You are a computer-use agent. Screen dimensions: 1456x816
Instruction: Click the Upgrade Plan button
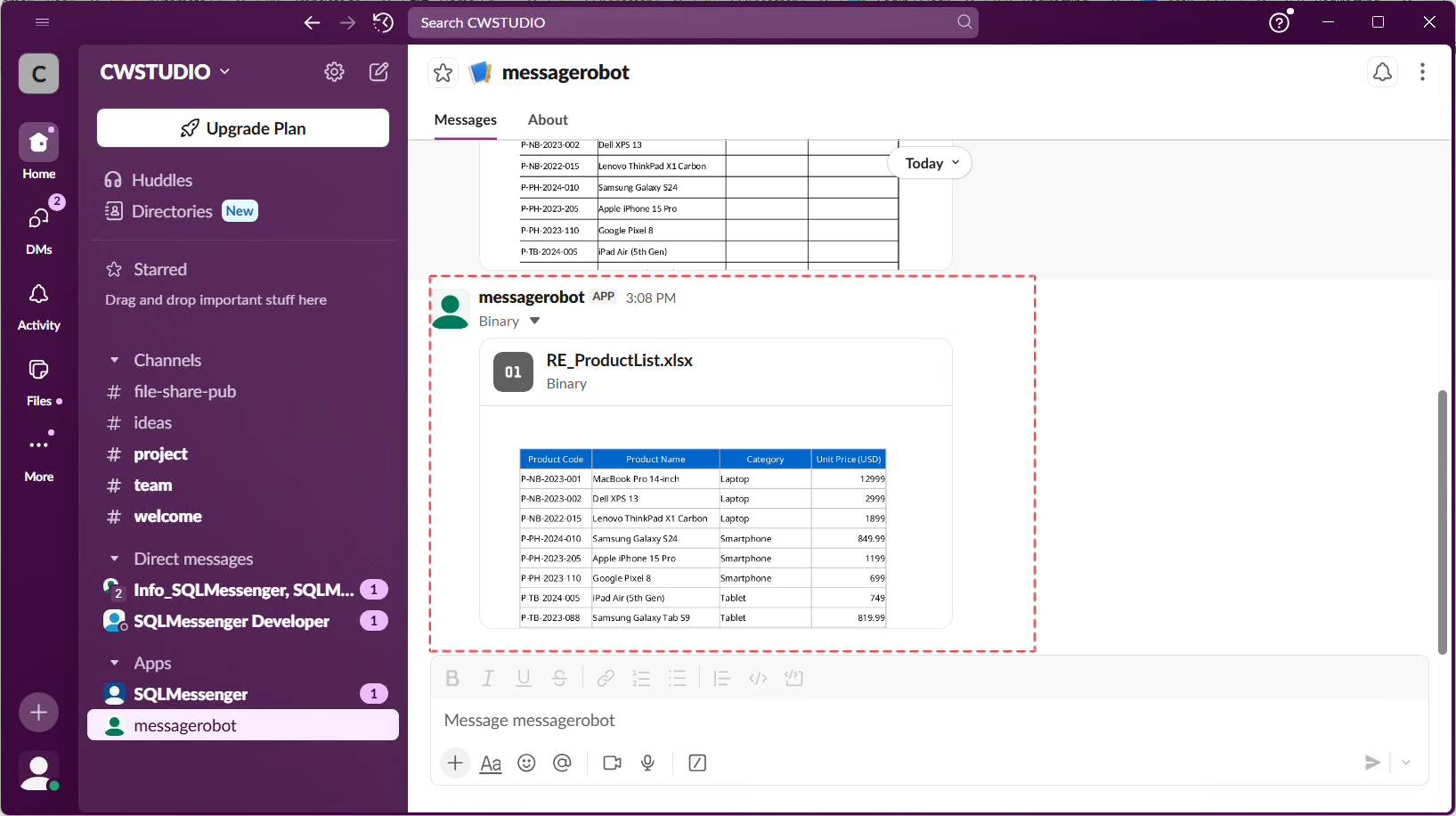pos(242,127)
